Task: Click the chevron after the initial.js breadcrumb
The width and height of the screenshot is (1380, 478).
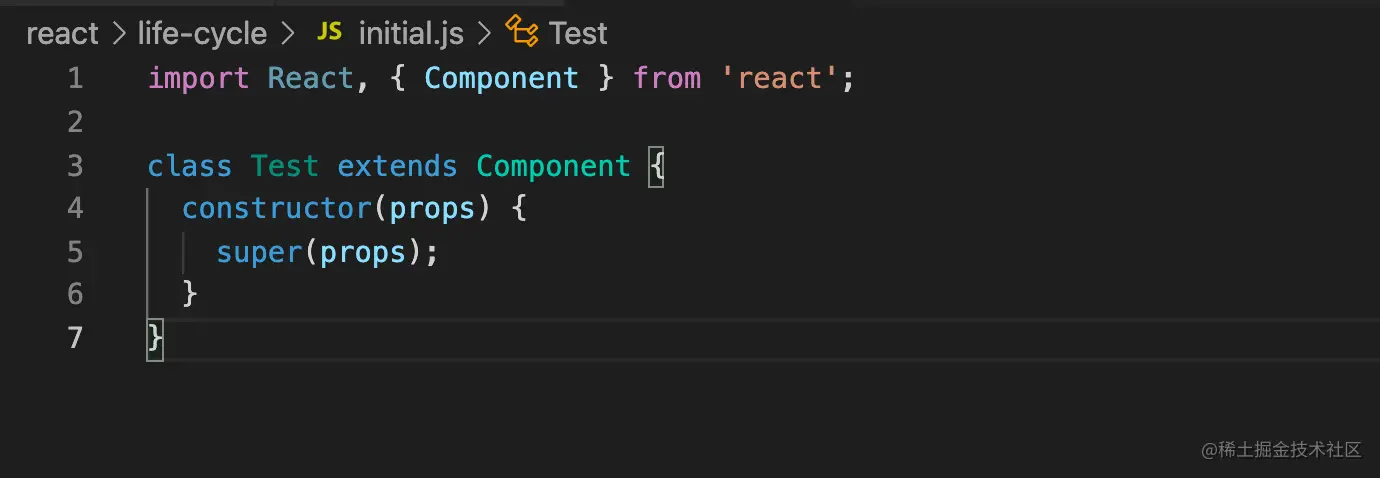Action: tap(485, 35)
